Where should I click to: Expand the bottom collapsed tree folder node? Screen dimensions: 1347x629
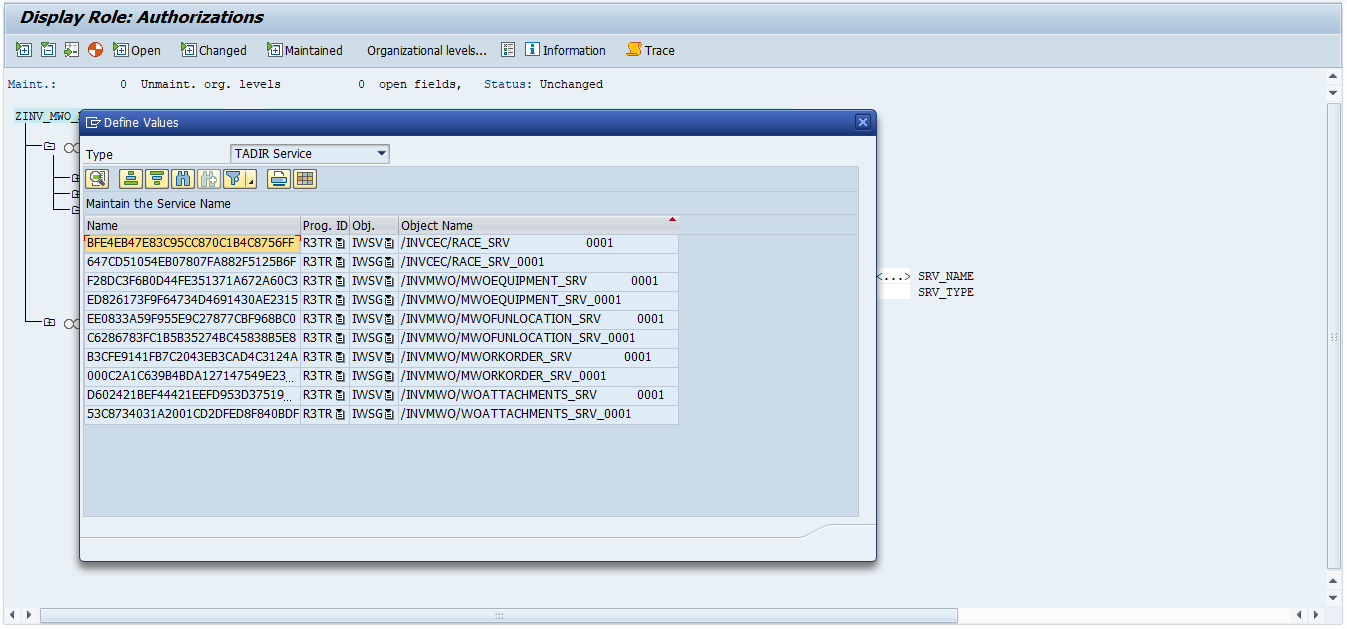(x=49, y=322)
